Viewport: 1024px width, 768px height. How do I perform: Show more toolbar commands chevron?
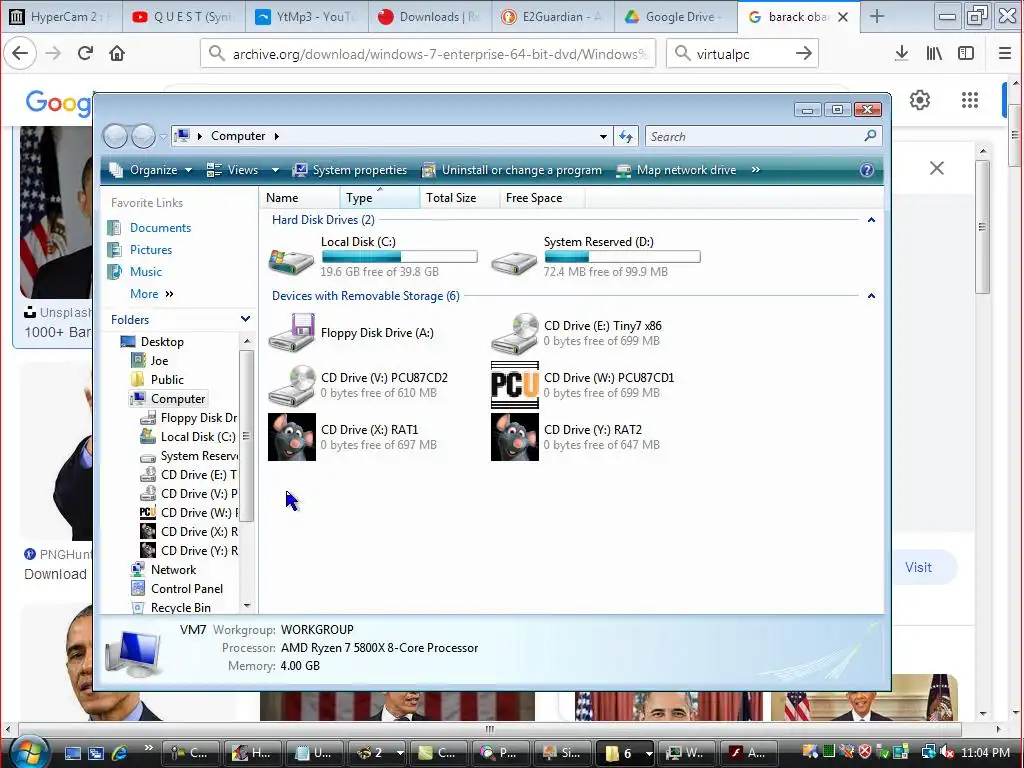[756, 170]
